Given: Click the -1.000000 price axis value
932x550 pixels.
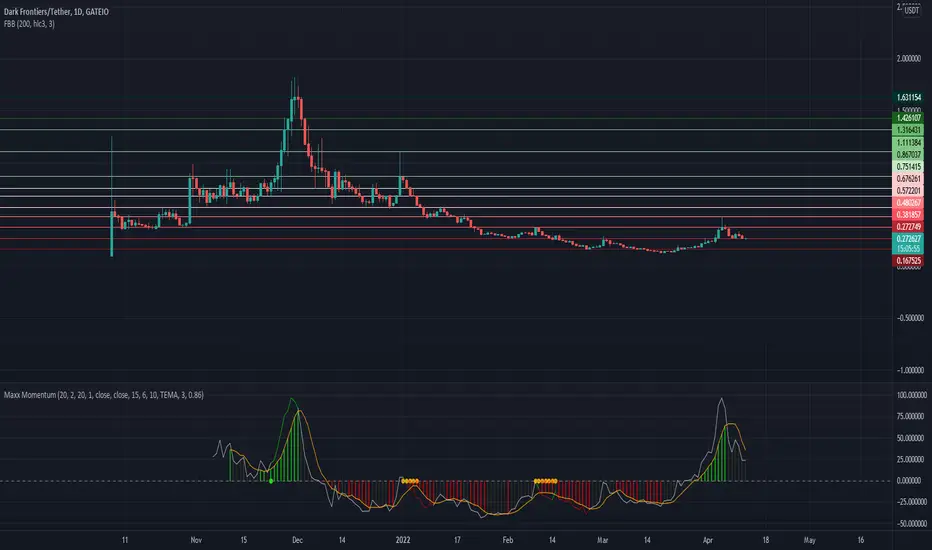Looking at the screenshot, I should coord(909,370).
